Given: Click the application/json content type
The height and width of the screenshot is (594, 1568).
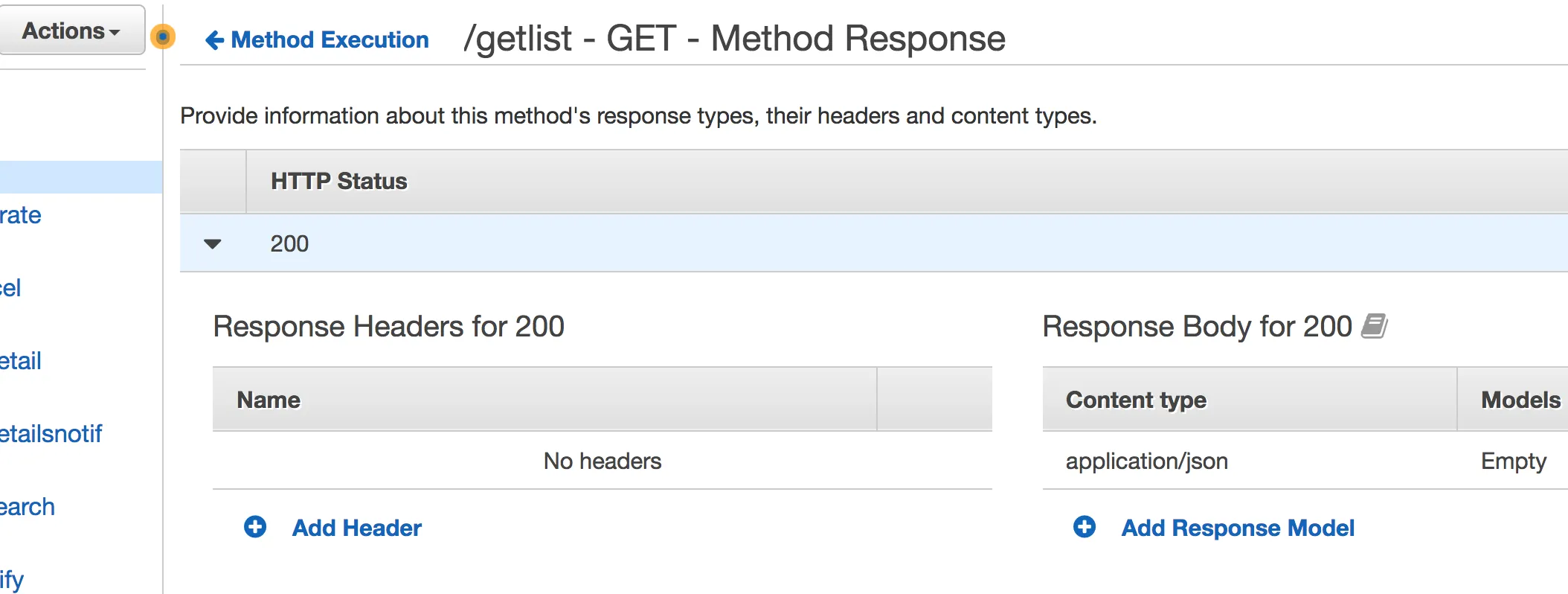Looking at the screenshot, I should click(x=1146, y=462).
